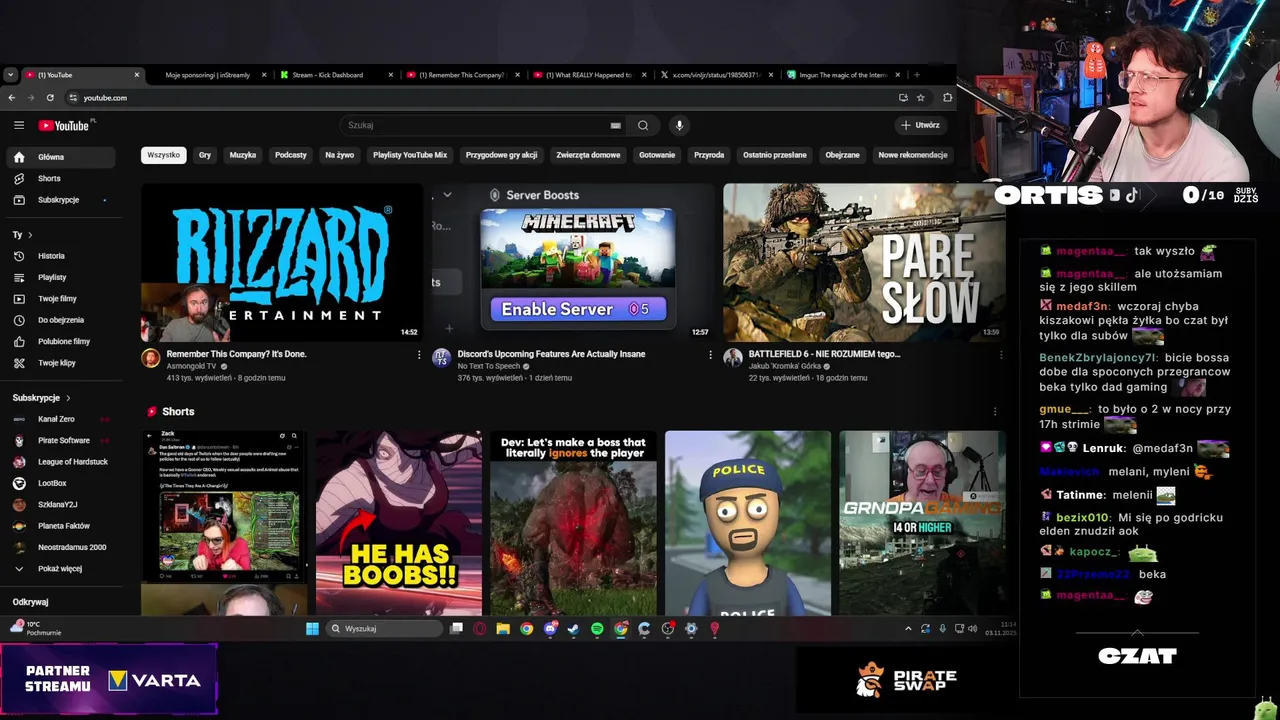Start voice search with microphone icon
Screen dimensions: 1280x720
click(x=679, y=125)
